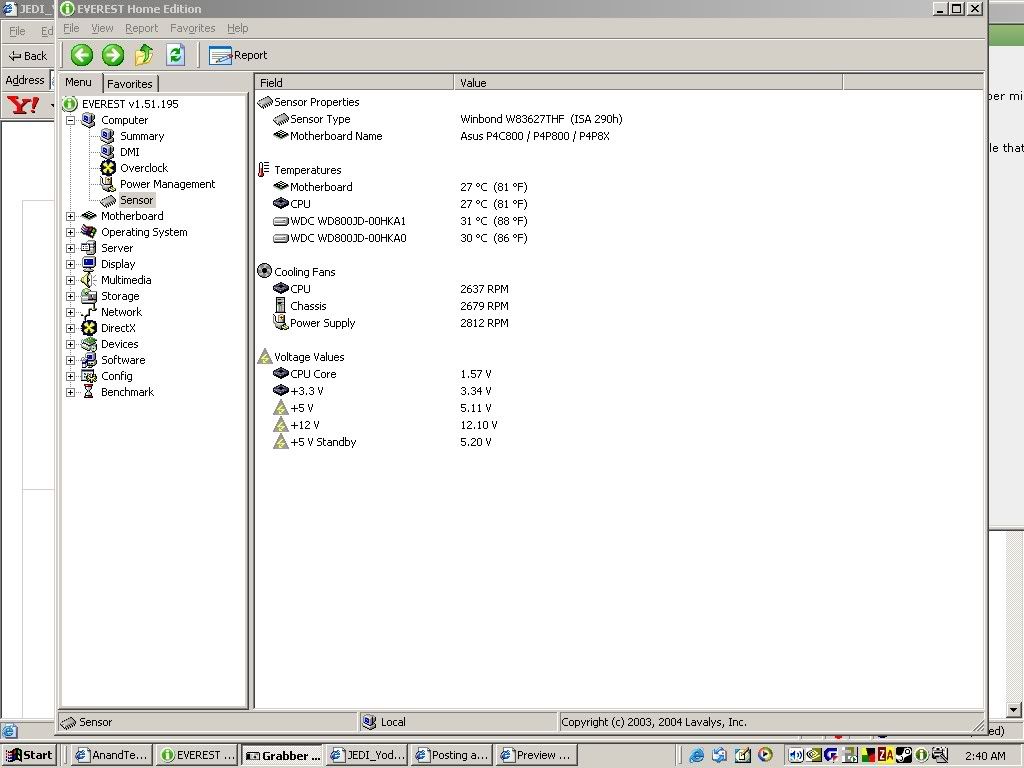Image resolution: width=1024 pixels, height=768 pixels.
Task: Open the File menu in EVEREST
Action: [71, 28]
